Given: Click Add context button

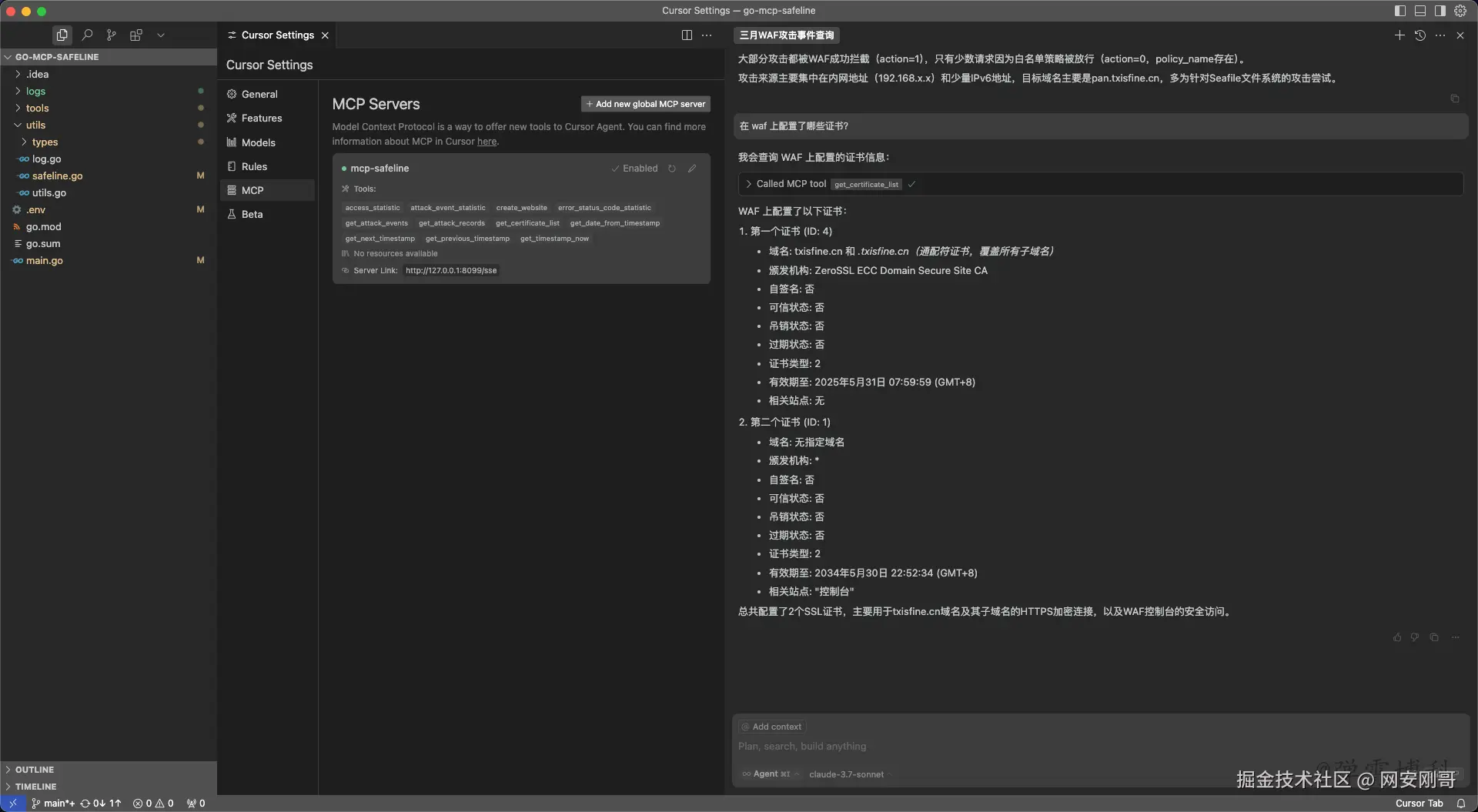Looking at the screenshot, I should pyautogui.click(x=771, y=727).
